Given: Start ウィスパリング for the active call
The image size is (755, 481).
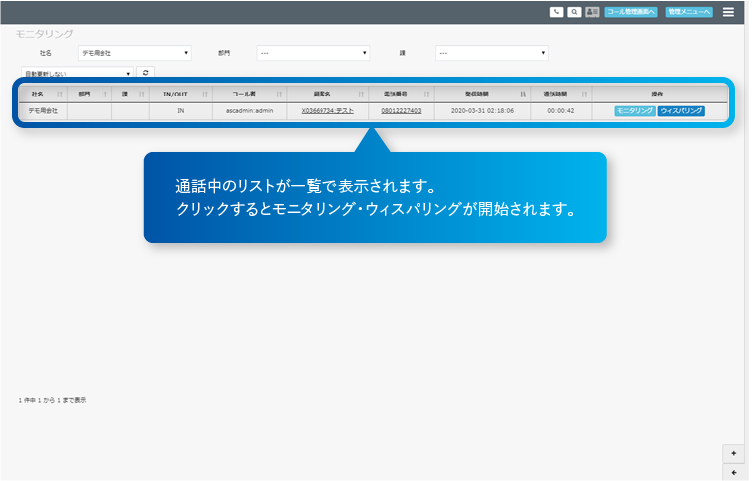Looking at the screenshot, I should pyautogui.click(x=681, y=111).
